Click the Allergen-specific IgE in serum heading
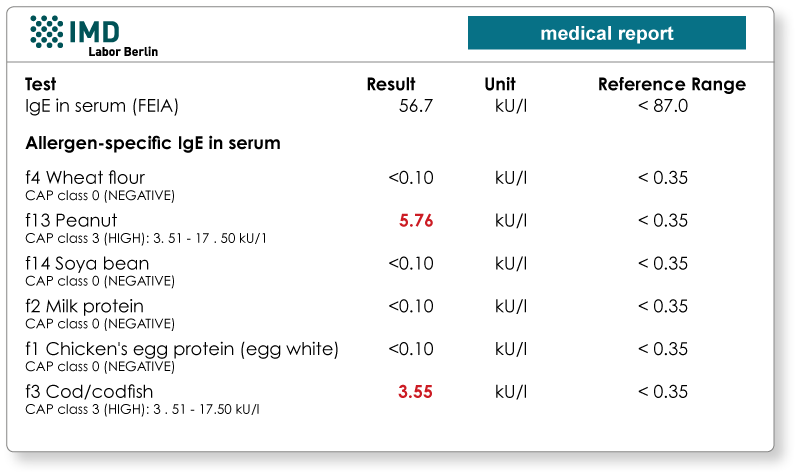 click(x=153, y=143)
